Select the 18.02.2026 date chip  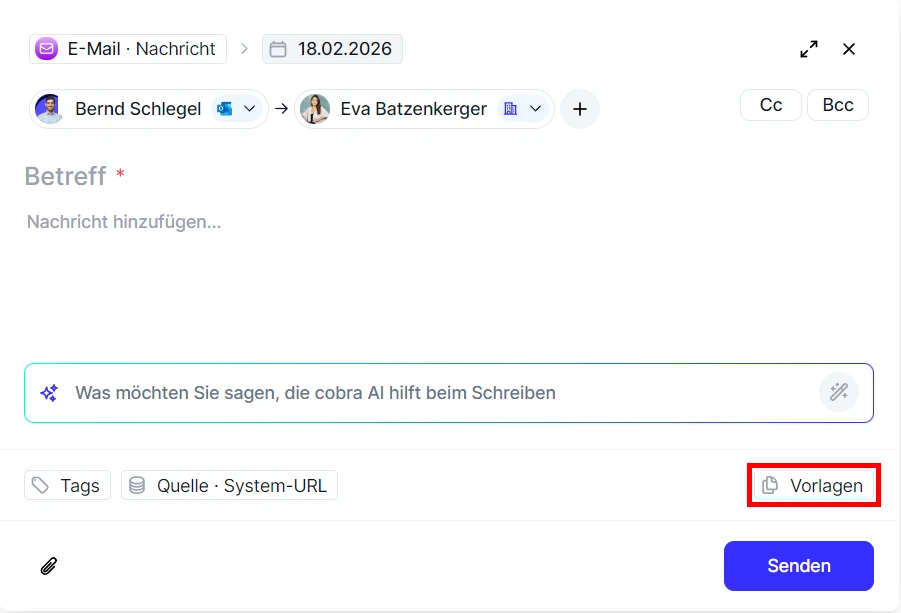(x=332, y=48)
